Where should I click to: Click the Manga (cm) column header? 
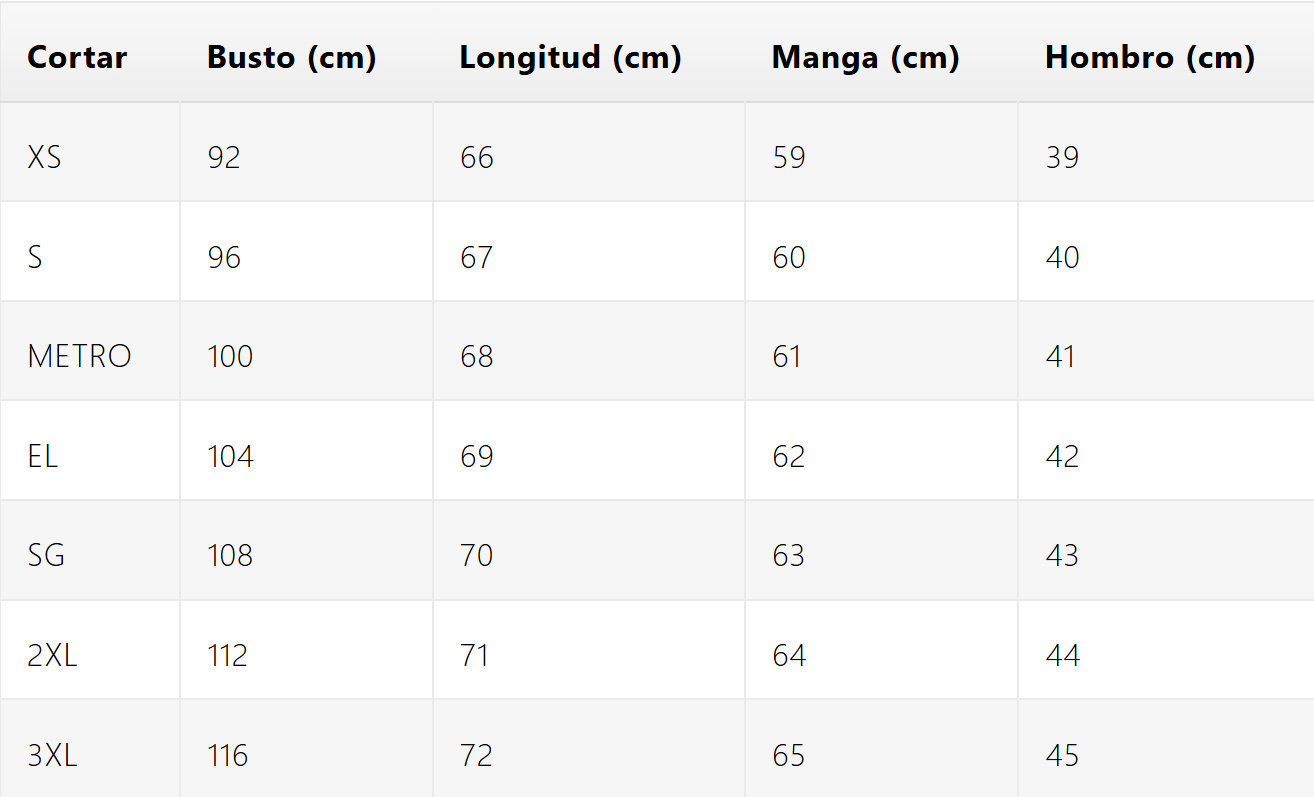pyautogui.click(x=865, y=58)
